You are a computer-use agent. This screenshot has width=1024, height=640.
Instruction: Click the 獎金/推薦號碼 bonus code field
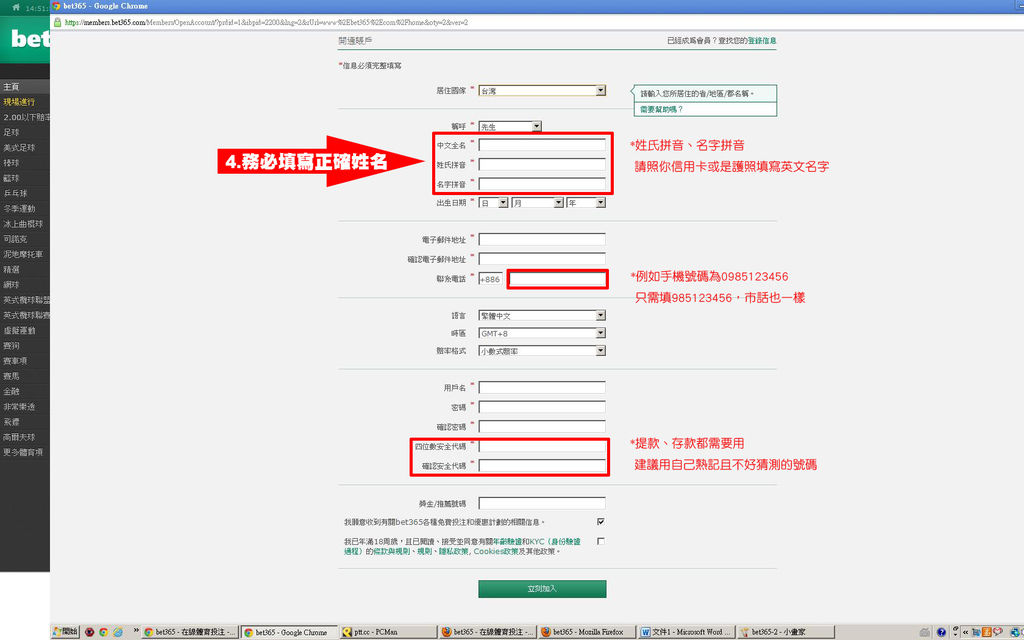[541, 503]
